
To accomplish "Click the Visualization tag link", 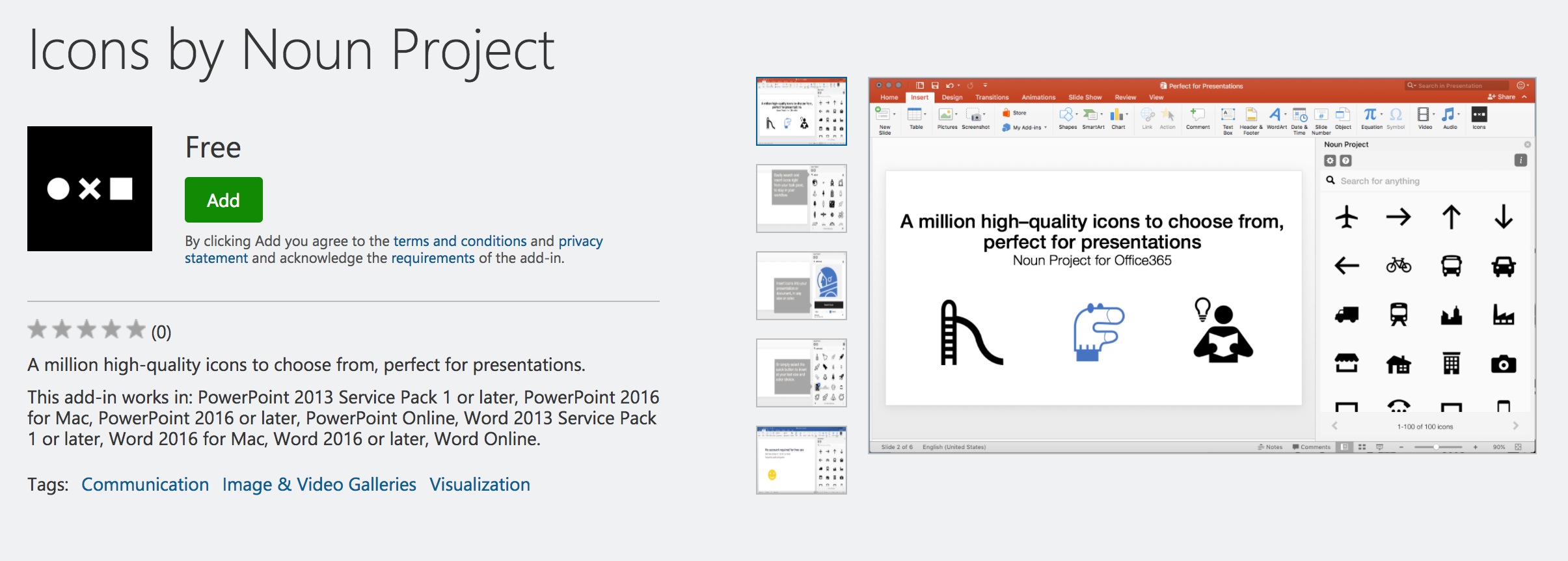I will point(480,484).
